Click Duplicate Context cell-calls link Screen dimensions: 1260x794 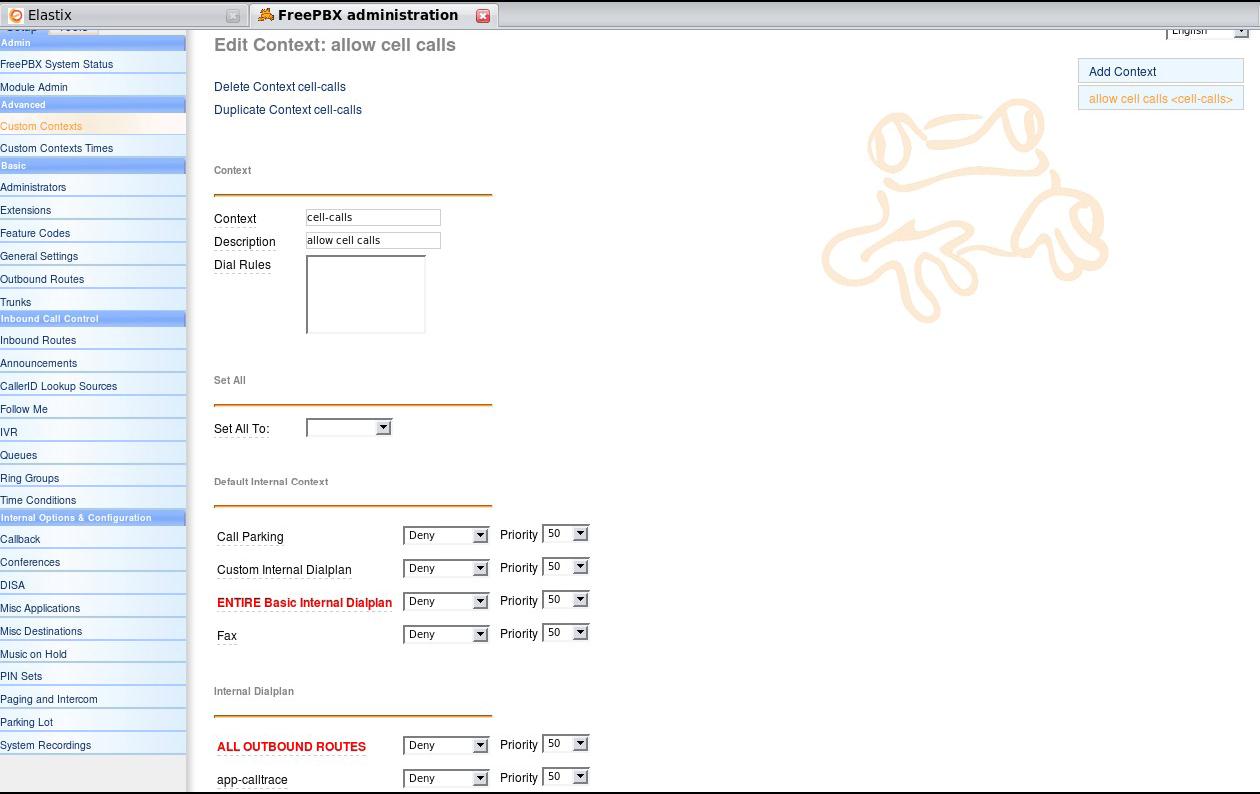288,110
